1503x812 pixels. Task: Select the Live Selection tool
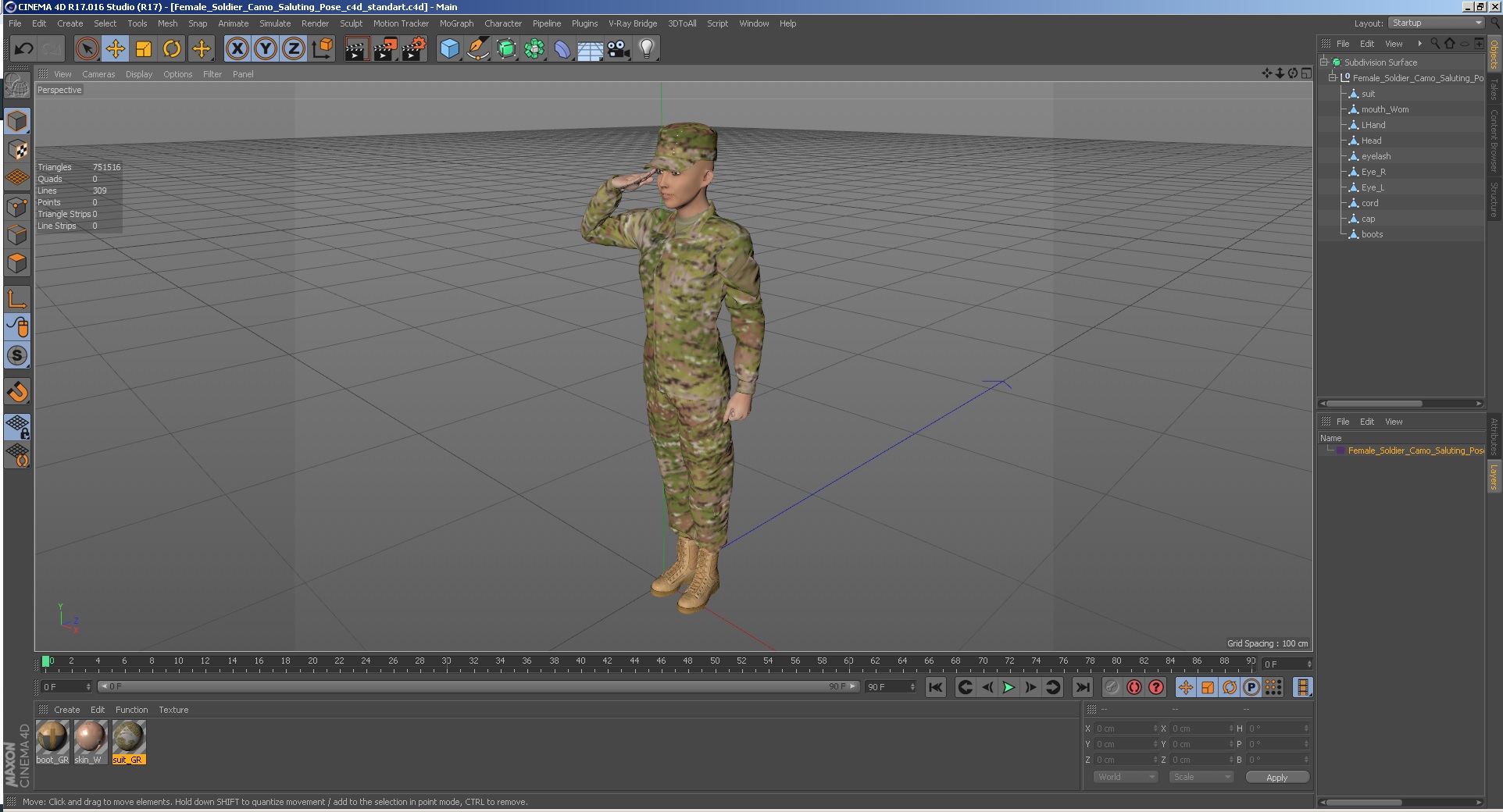point(87,48)
